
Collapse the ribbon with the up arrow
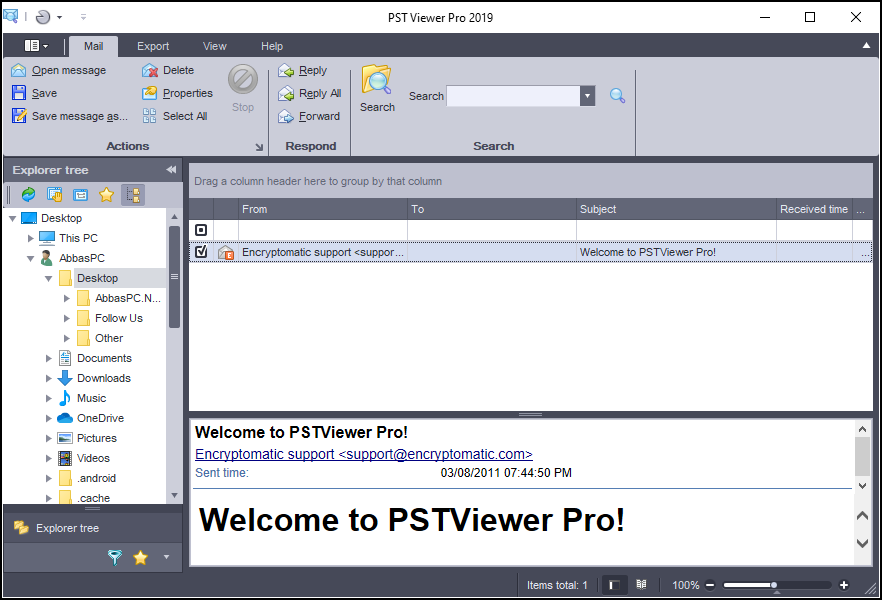tap(866, 46)
